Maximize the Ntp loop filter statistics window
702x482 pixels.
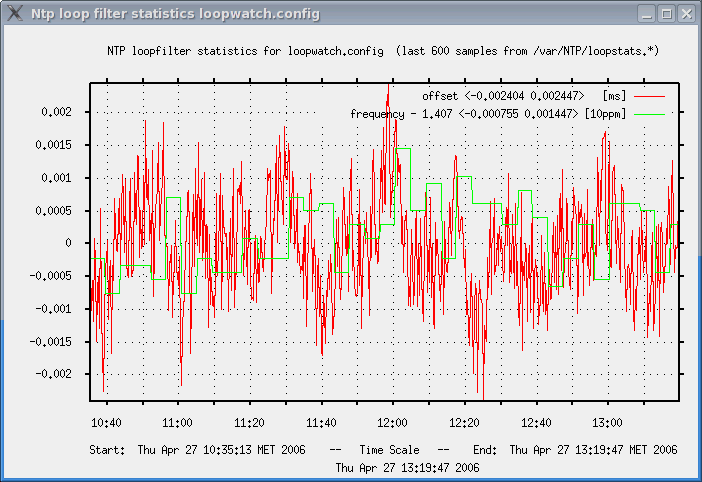coord(667,14)
